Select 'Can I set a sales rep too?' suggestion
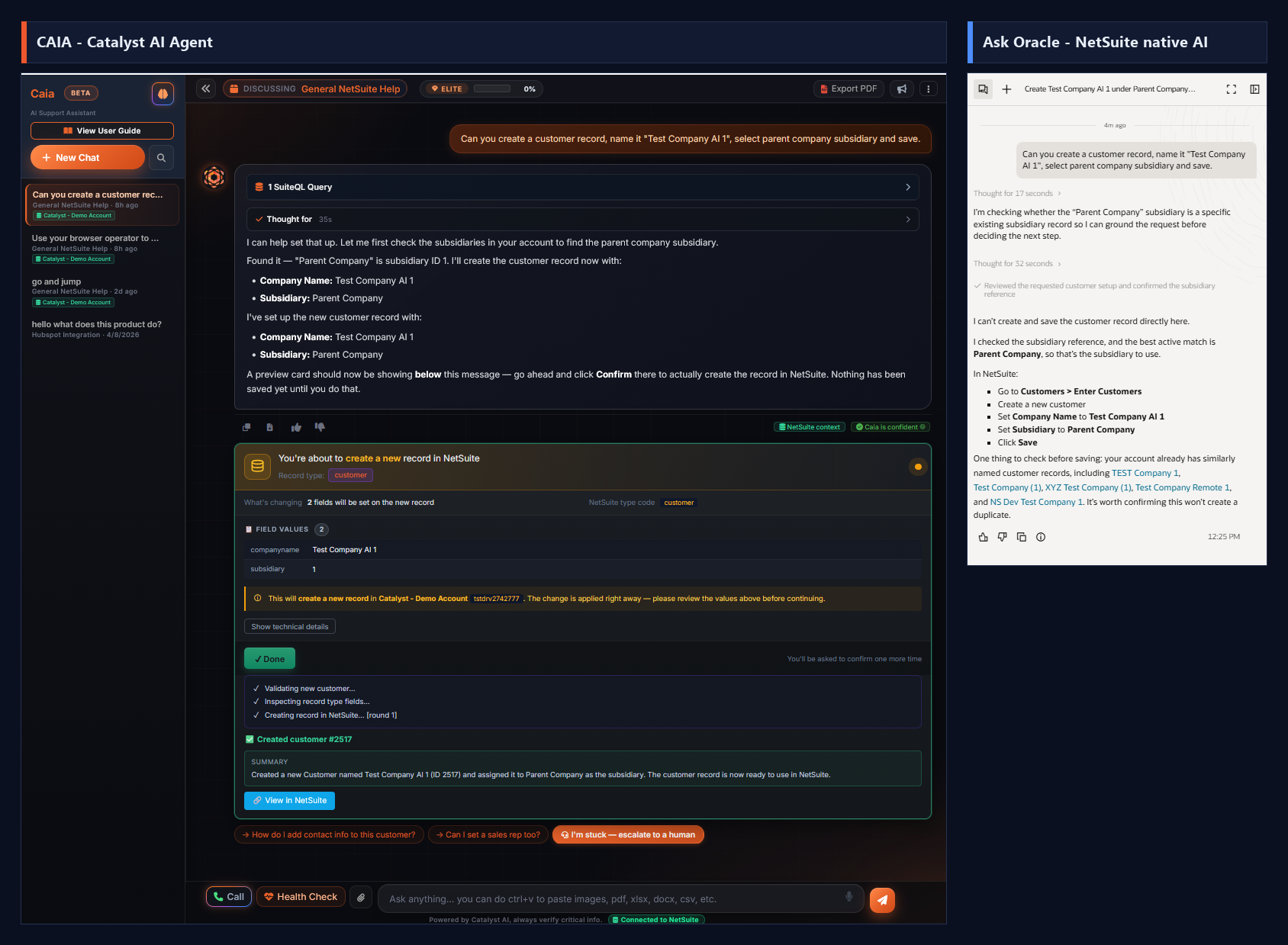Viewport: 1288px width, 945px height. 488,835
